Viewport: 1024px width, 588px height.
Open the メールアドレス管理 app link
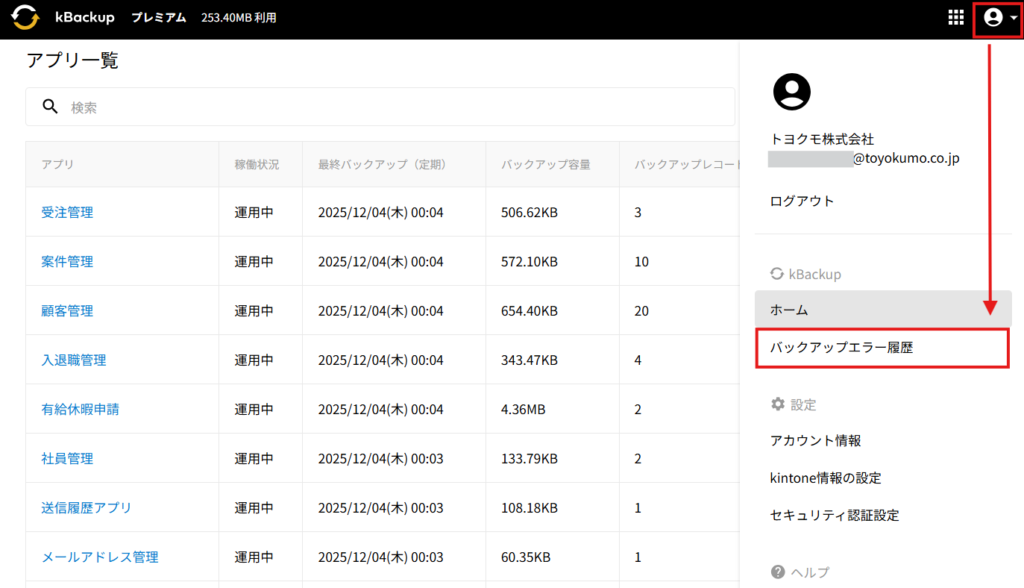pos(99,557)
